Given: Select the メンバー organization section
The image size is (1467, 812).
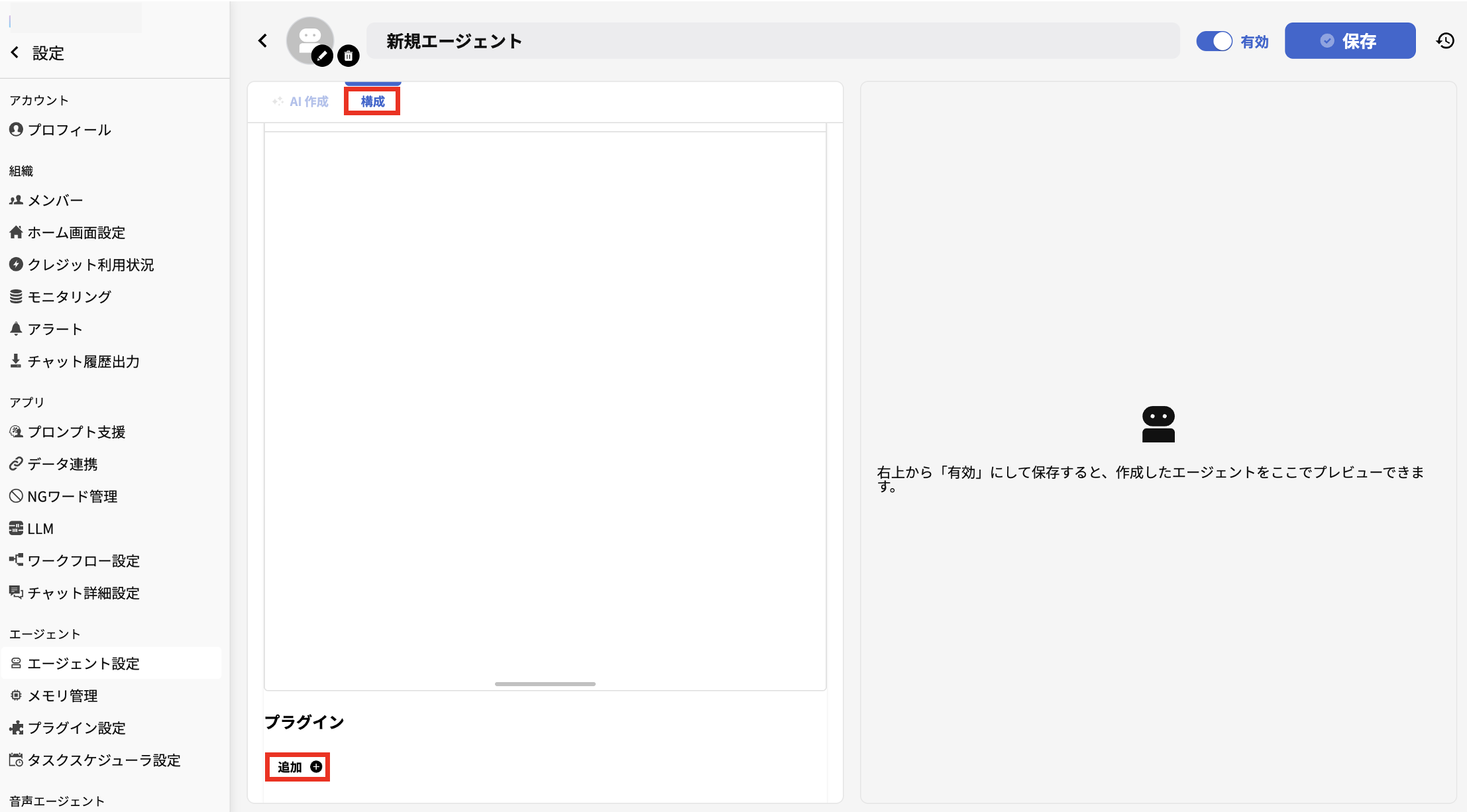Looking at the screenshot, I should [x=55, y=199].
